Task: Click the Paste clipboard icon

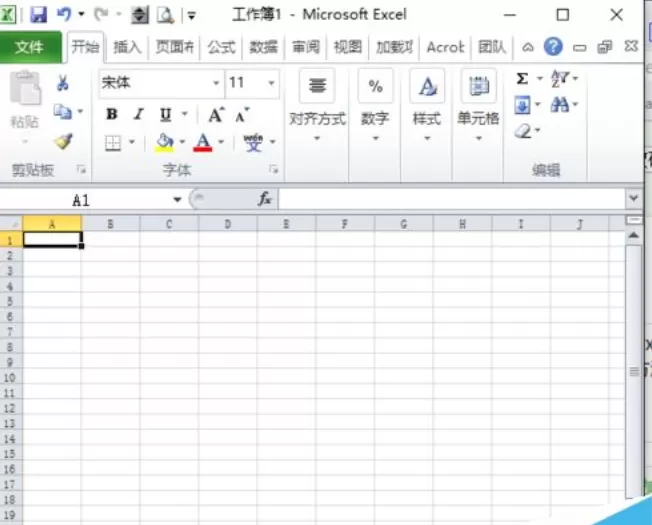Action: tap(25, 88)
